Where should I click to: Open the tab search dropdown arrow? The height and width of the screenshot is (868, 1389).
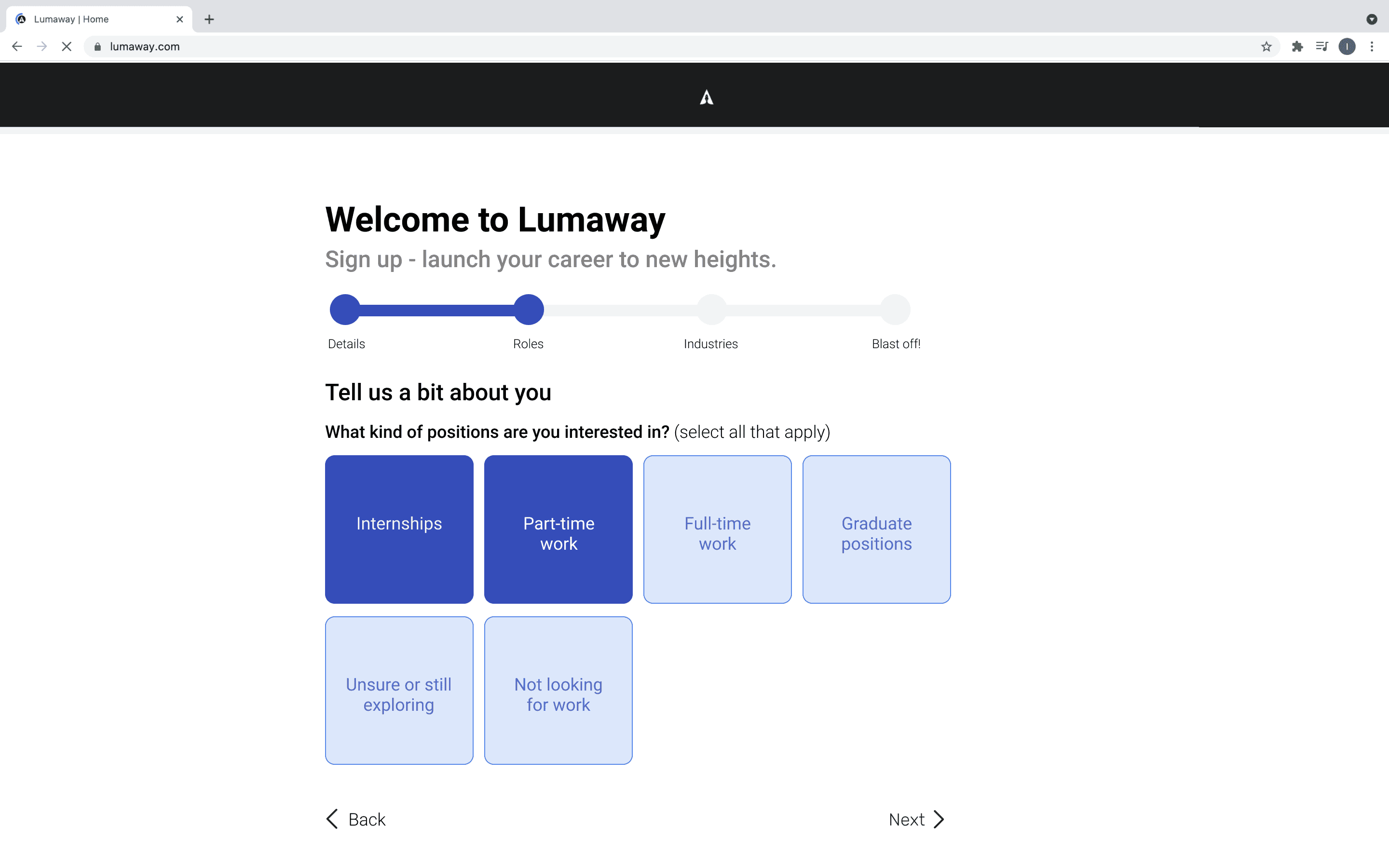[x=1372, y=19]
